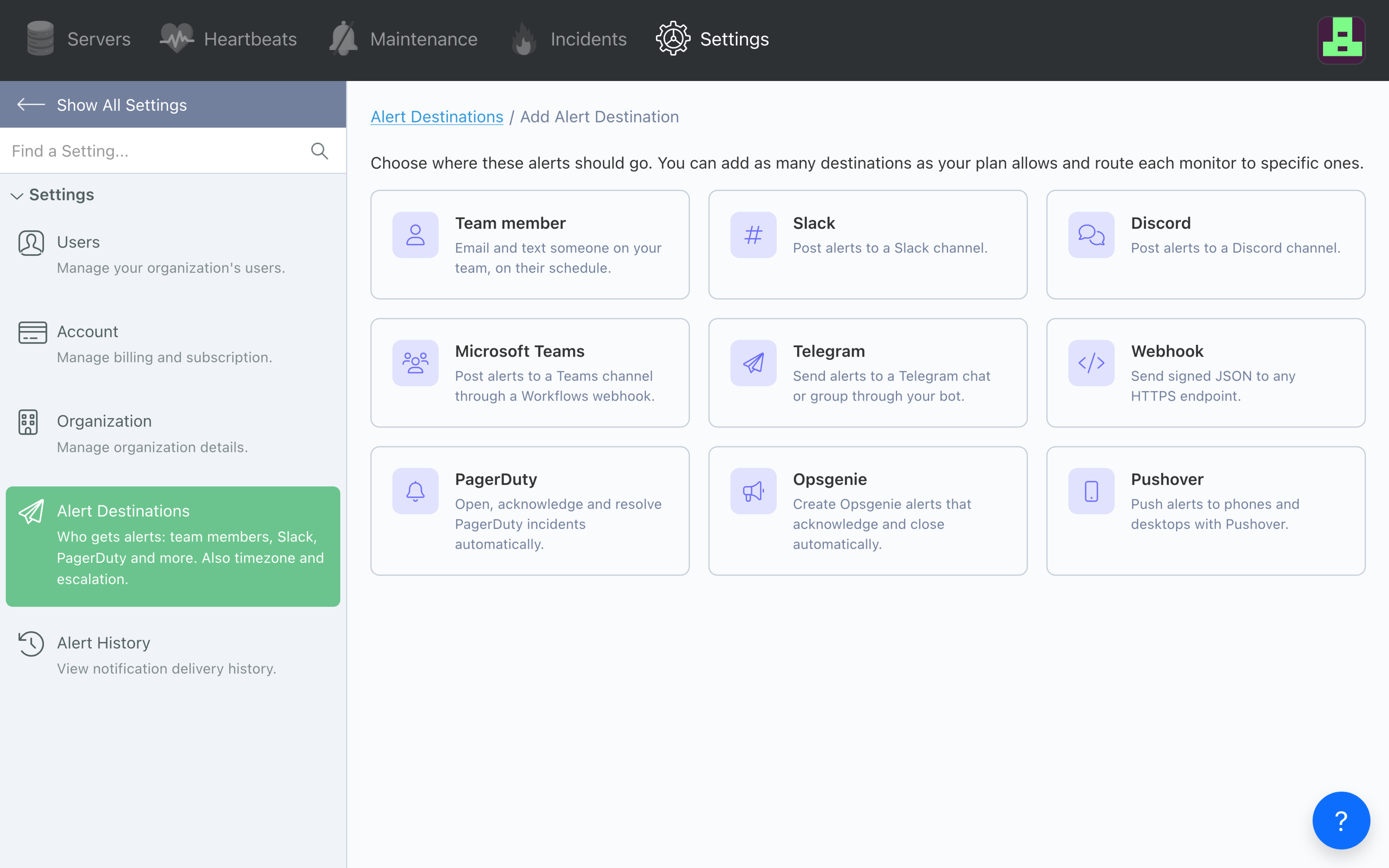Image resolution: width=1389 pixels, height=868 pixels.
Task: Click 'Post alerts to a Slack channel.' text
Action: pyautogui.click(x=890, y=248)
